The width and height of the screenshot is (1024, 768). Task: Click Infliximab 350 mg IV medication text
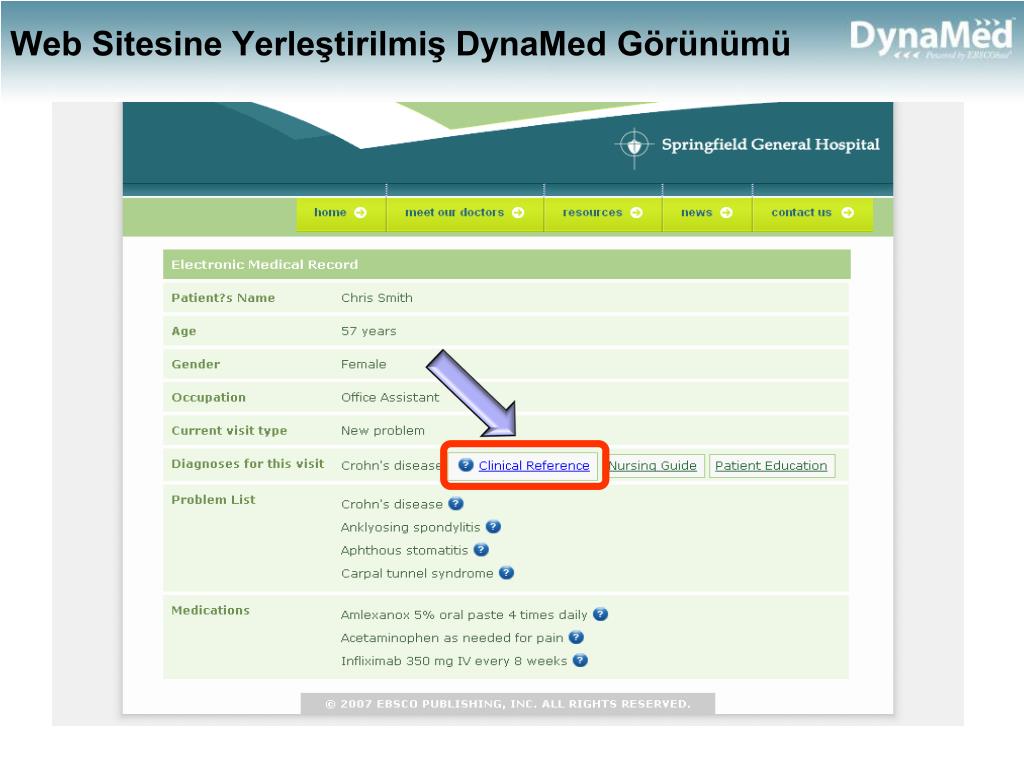(454, 661)
